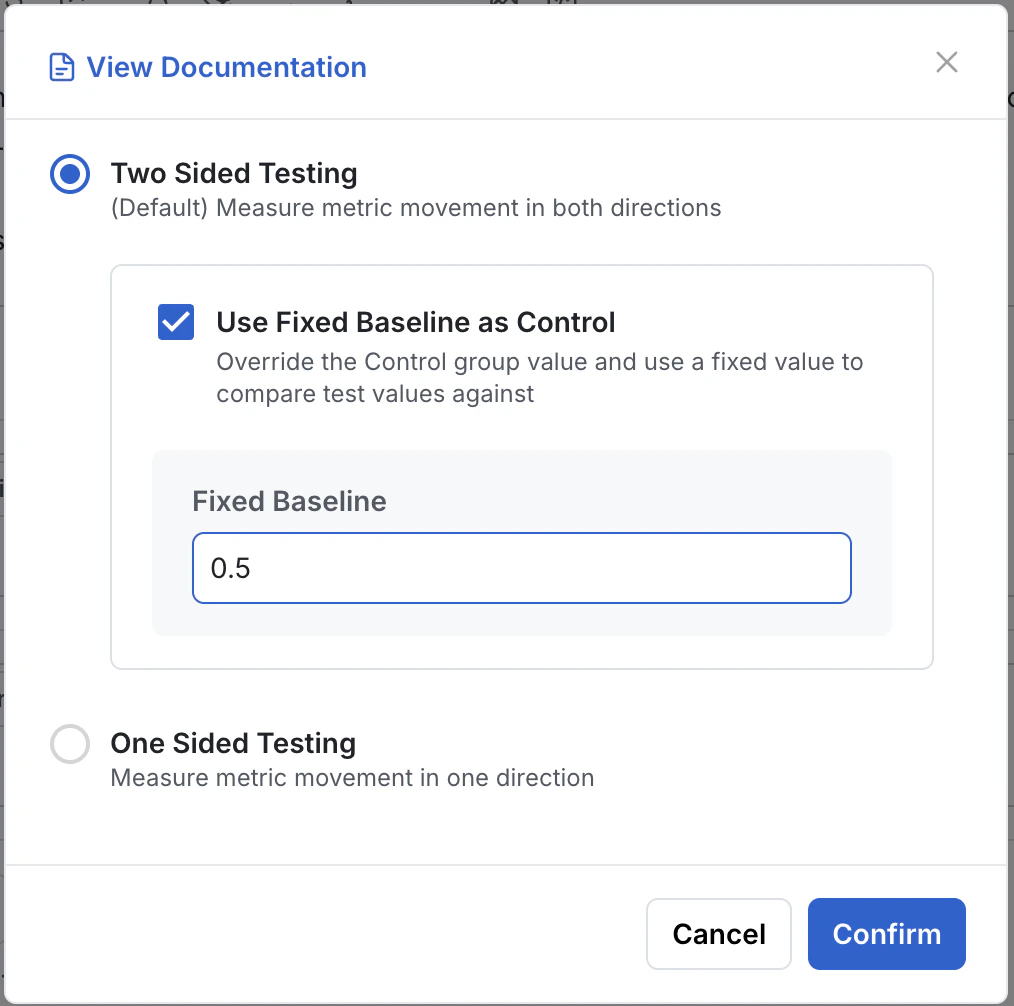Click the Use Fixed Baseline as Control label

[x=415, y=322]
